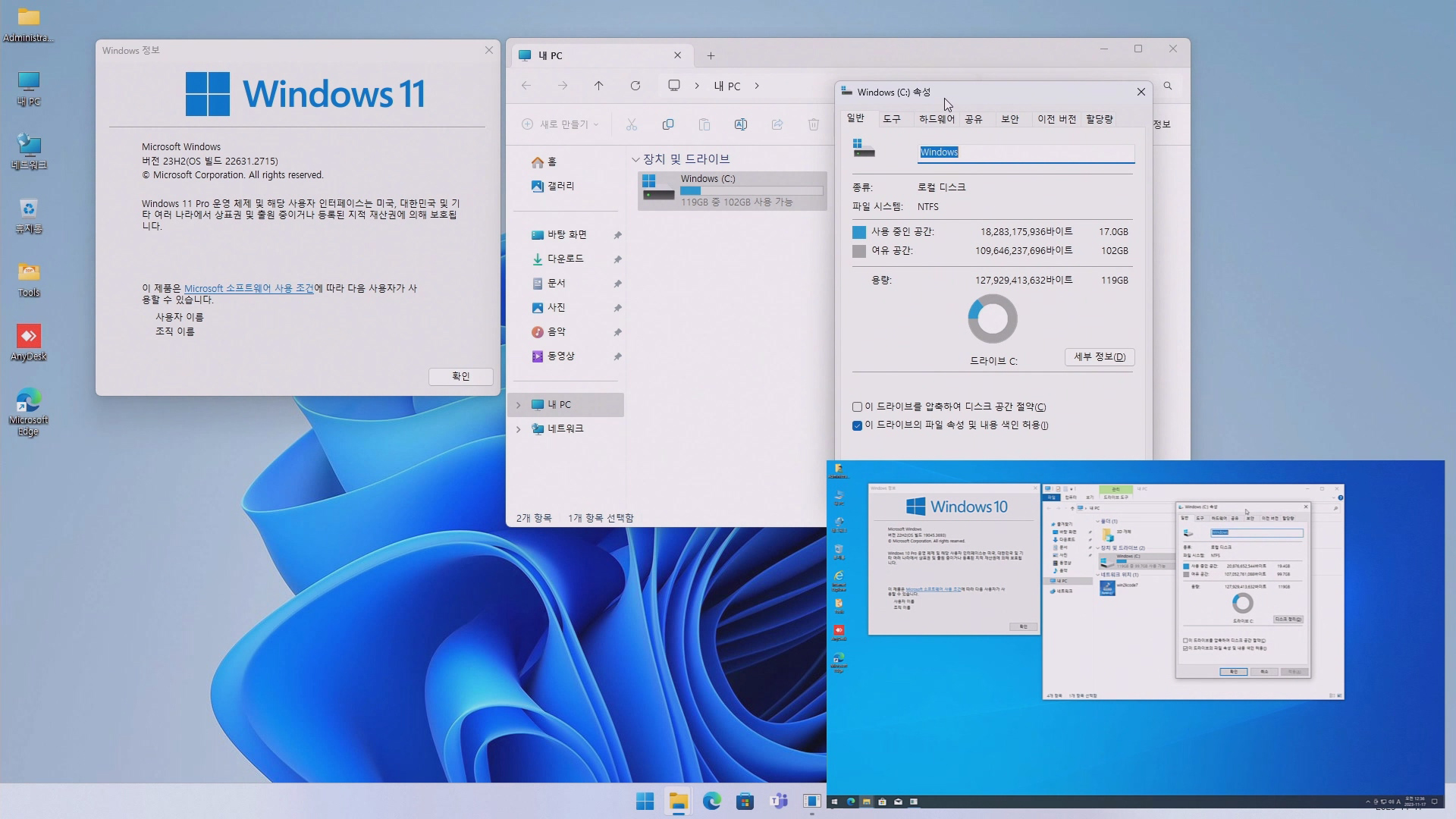The height and width of the screenshot is (819, 1456).
Task: Click the drive C: usage donut chart
Action: click(x=993, y=318)
